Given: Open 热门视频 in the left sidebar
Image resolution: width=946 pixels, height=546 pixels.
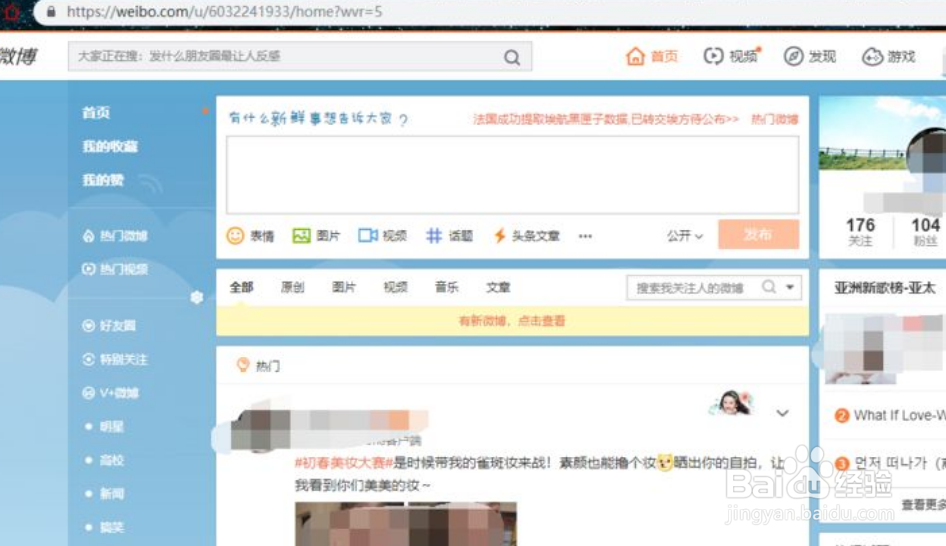Looking at the screenshot, I should point(115,269).
